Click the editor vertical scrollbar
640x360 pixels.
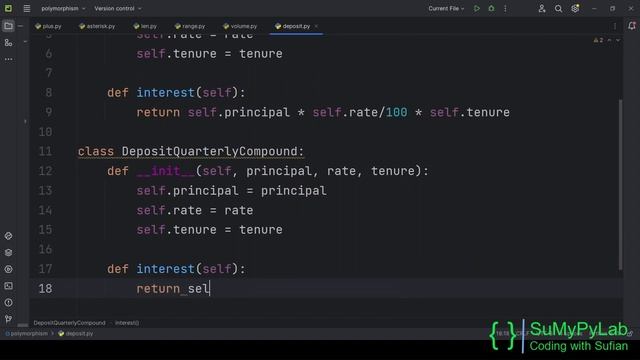tap(620, 184)
